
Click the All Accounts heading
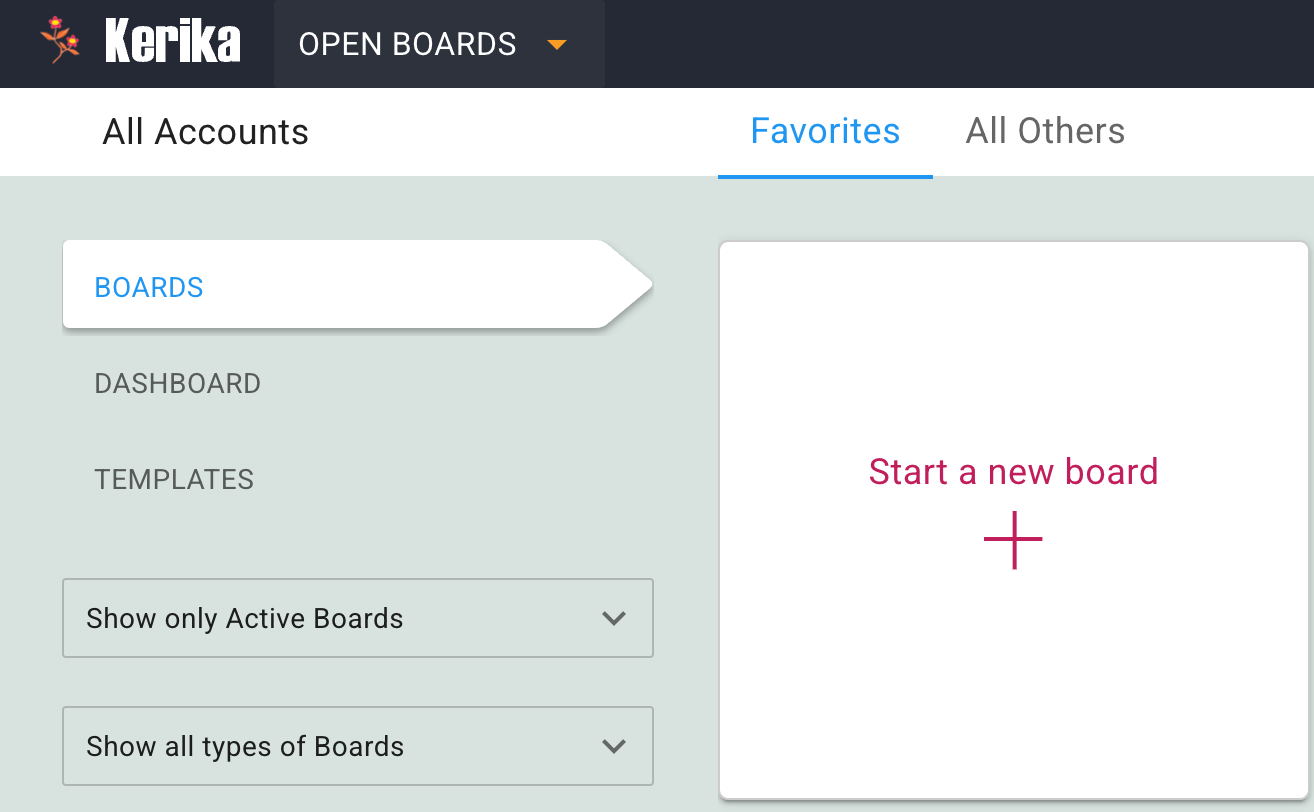point(205,132)
